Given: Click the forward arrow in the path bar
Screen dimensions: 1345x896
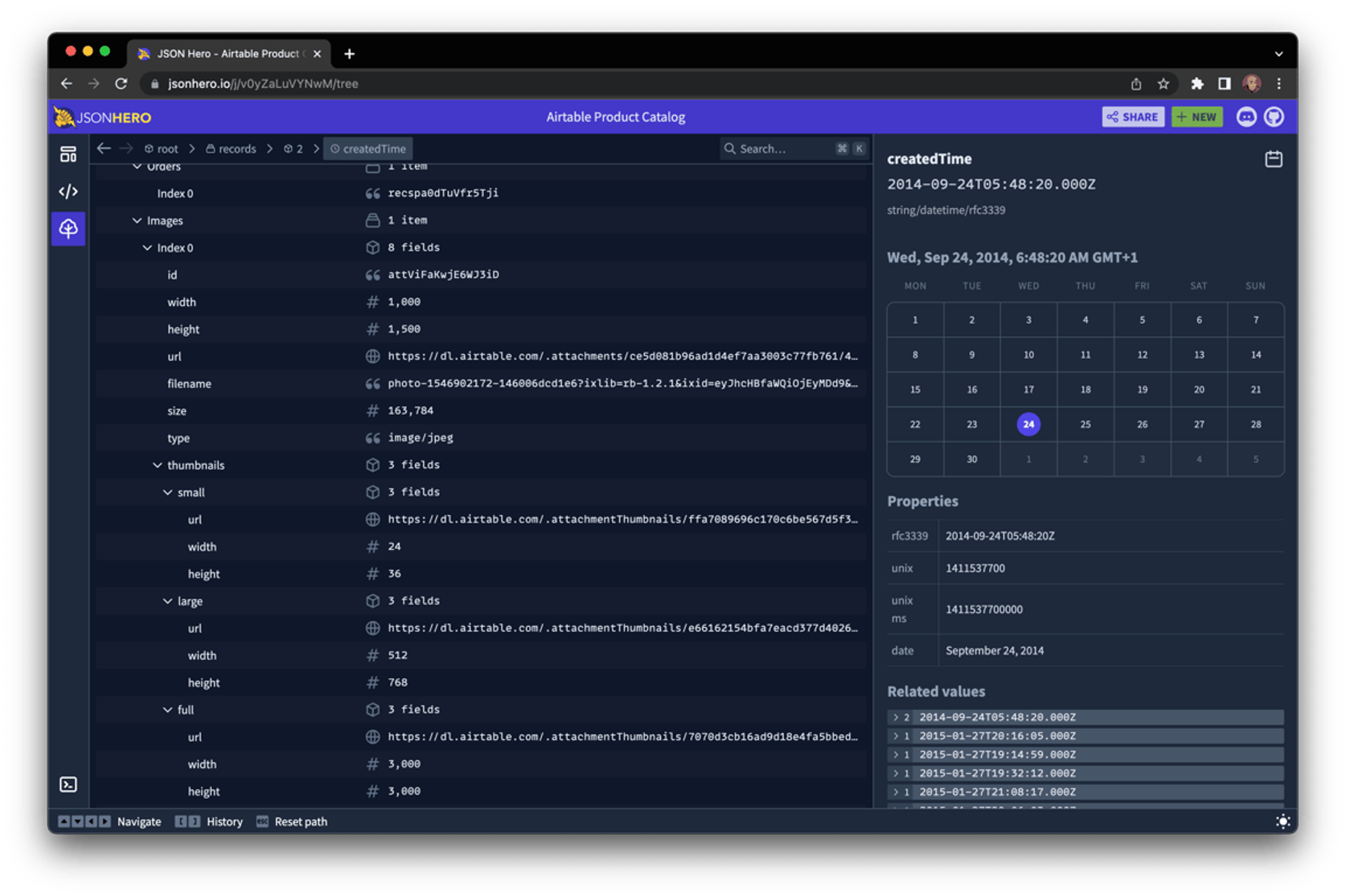Looking at the screenshot, I should [x=126, y=149].
